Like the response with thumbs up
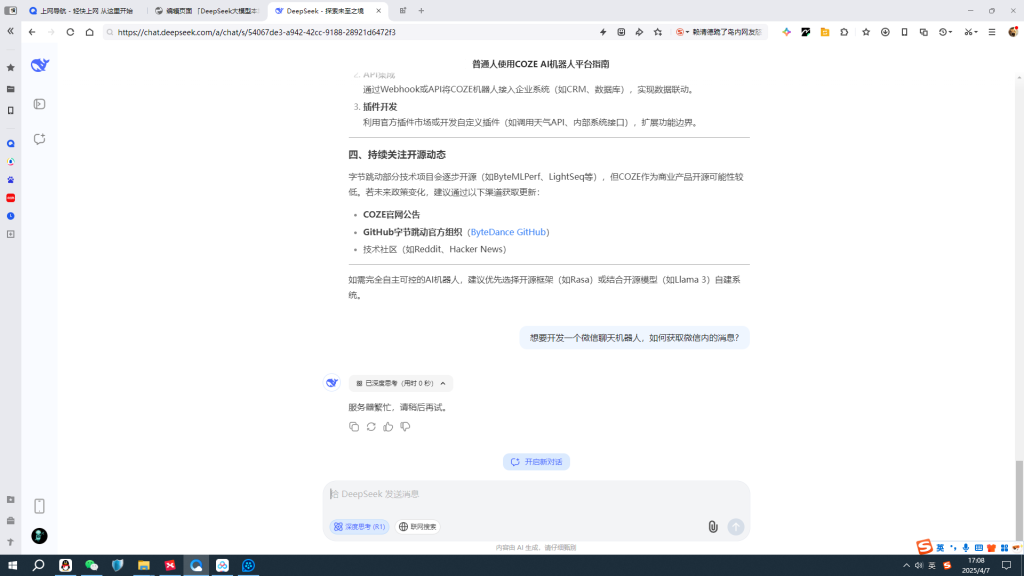Viewport: 1024px width, 576px height. (x=388, y=426)
